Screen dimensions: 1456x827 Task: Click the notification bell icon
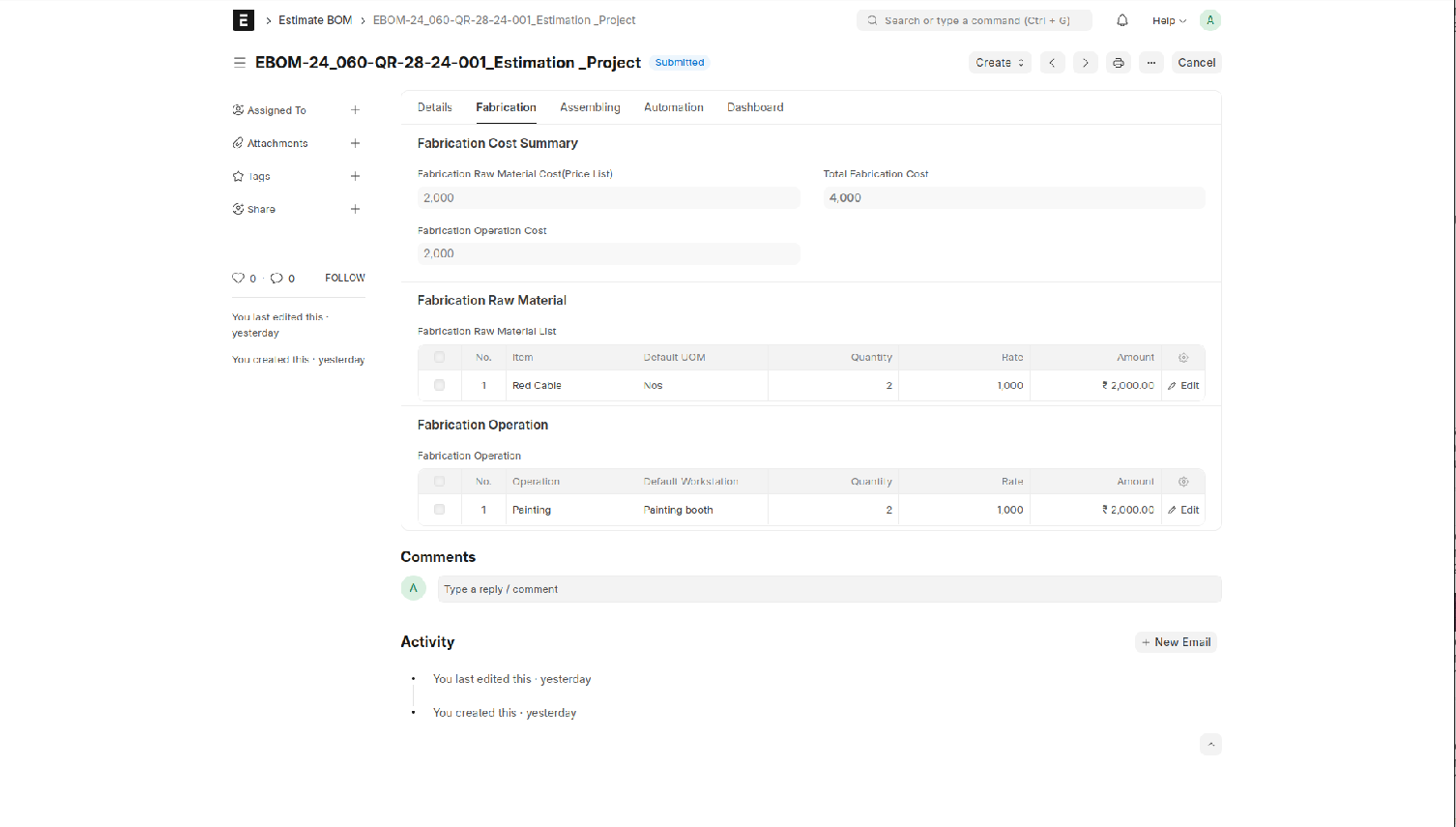[1121, 20]
